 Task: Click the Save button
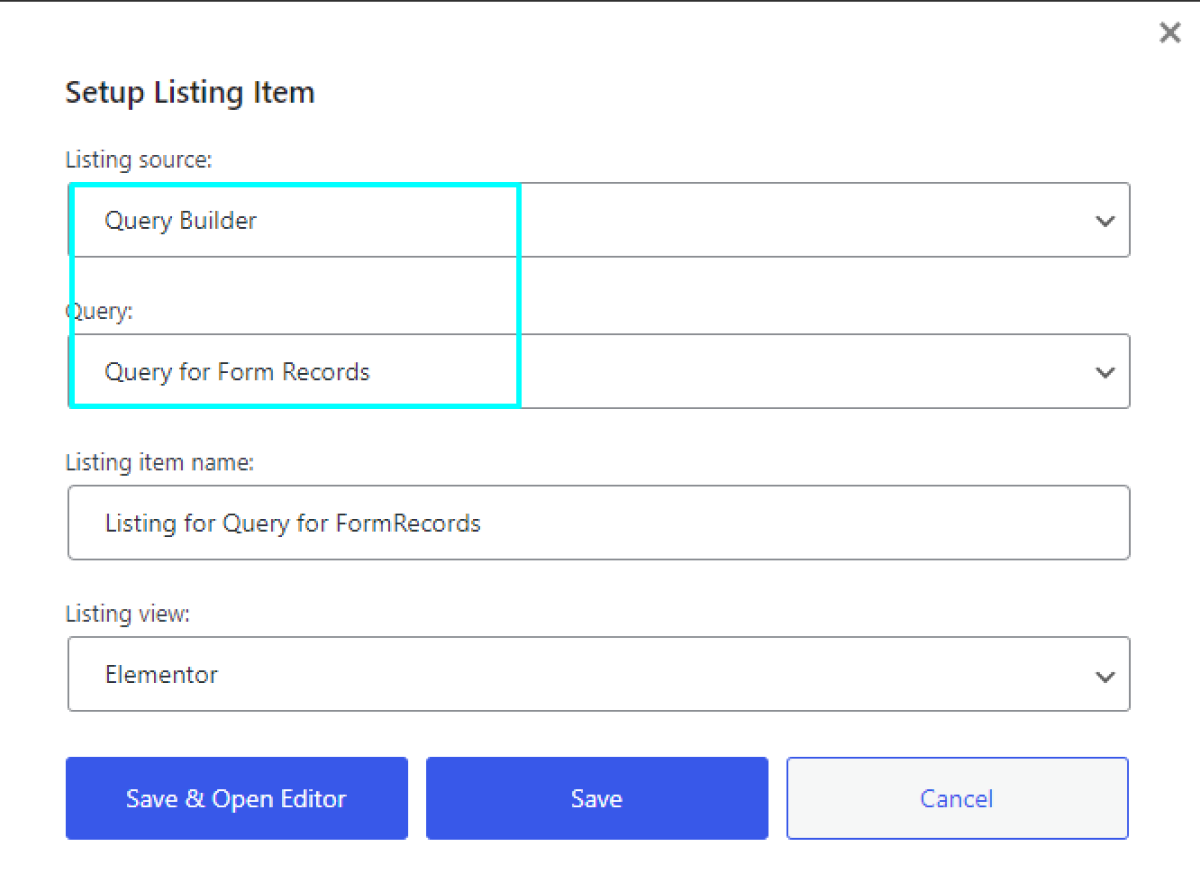596,798
